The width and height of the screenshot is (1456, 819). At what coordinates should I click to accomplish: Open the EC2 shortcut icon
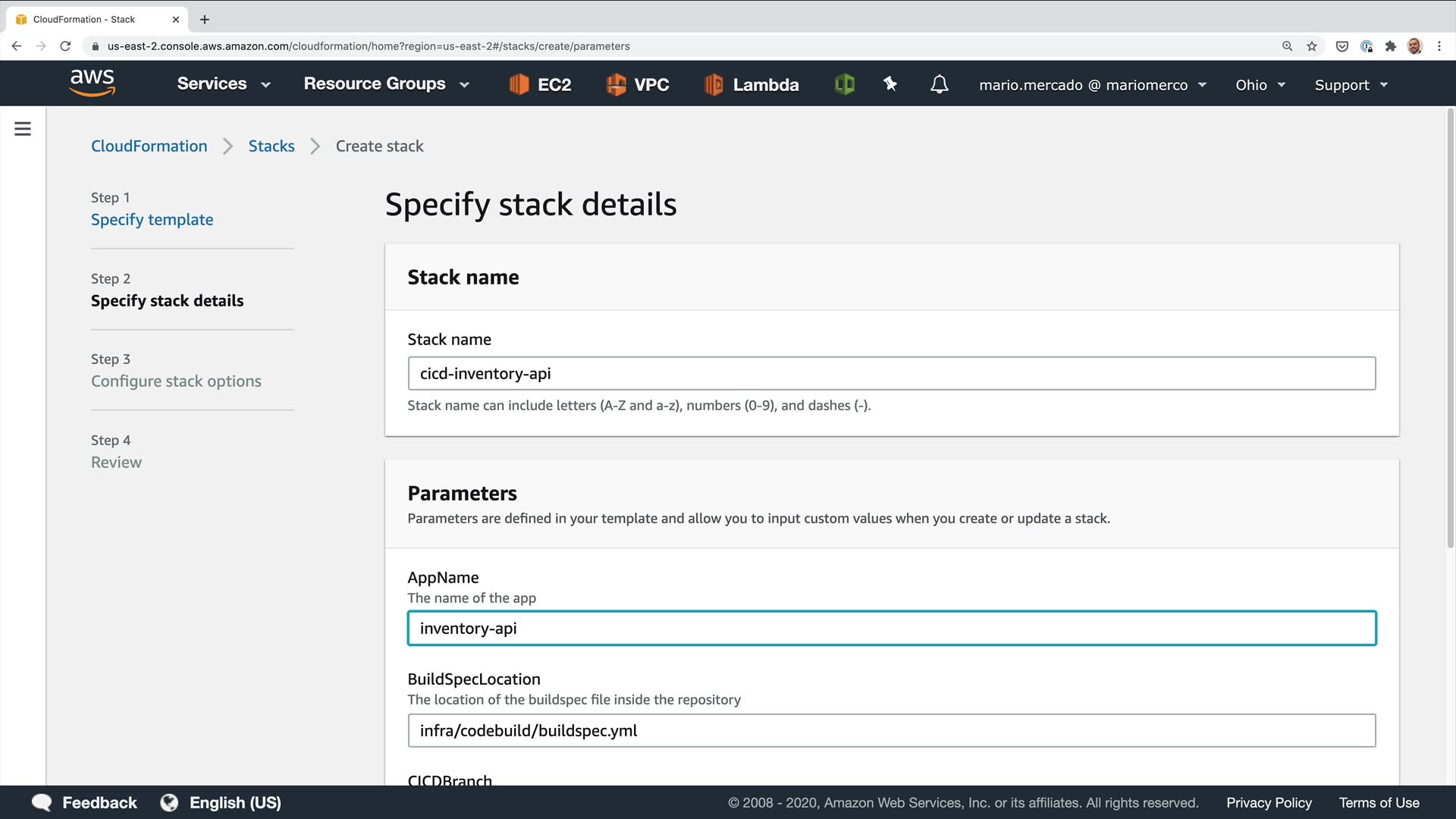point(519,84)
